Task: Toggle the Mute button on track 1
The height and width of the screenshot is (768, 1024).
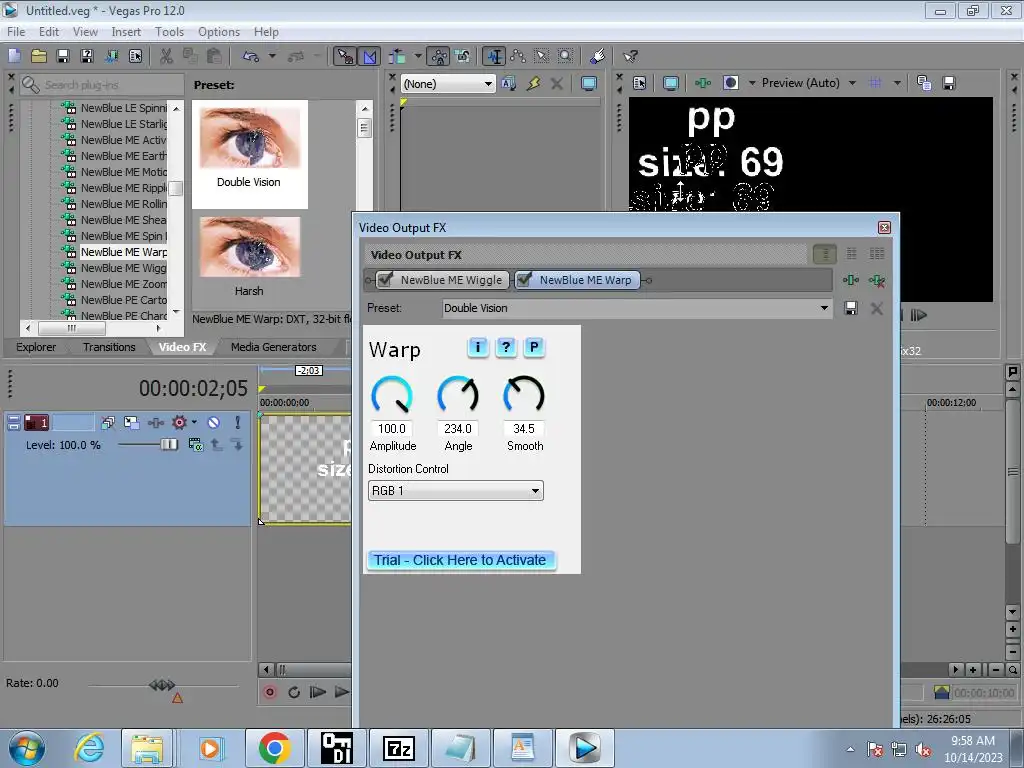Action: coord(214,423)
